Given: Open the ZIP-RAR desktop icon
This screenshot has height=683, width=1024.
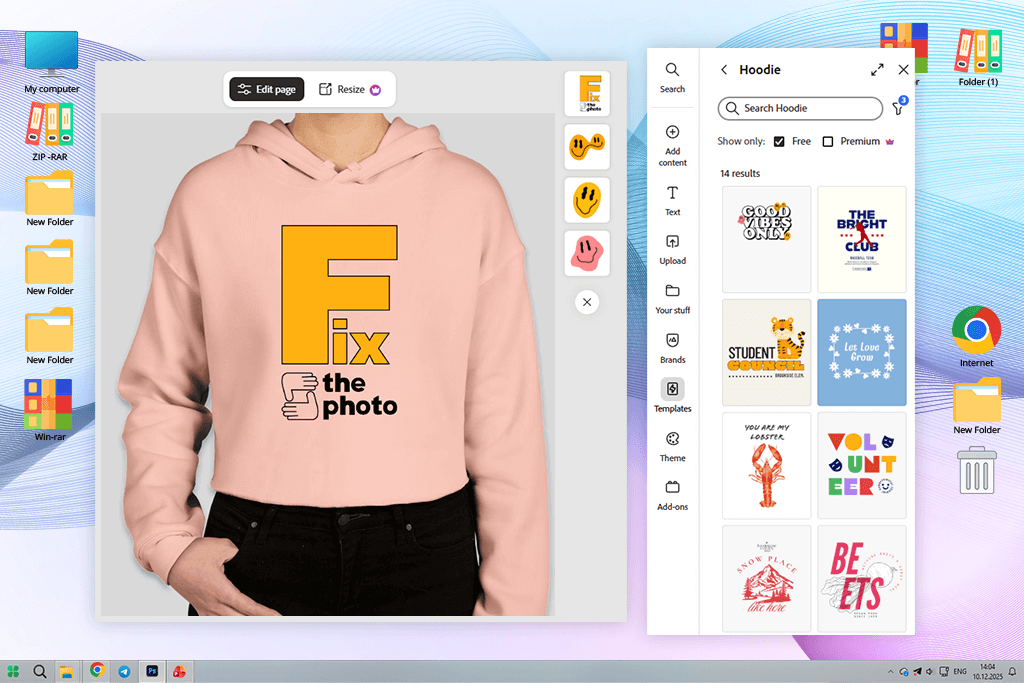Looking at the screenshot, I should tap(50, 133).
